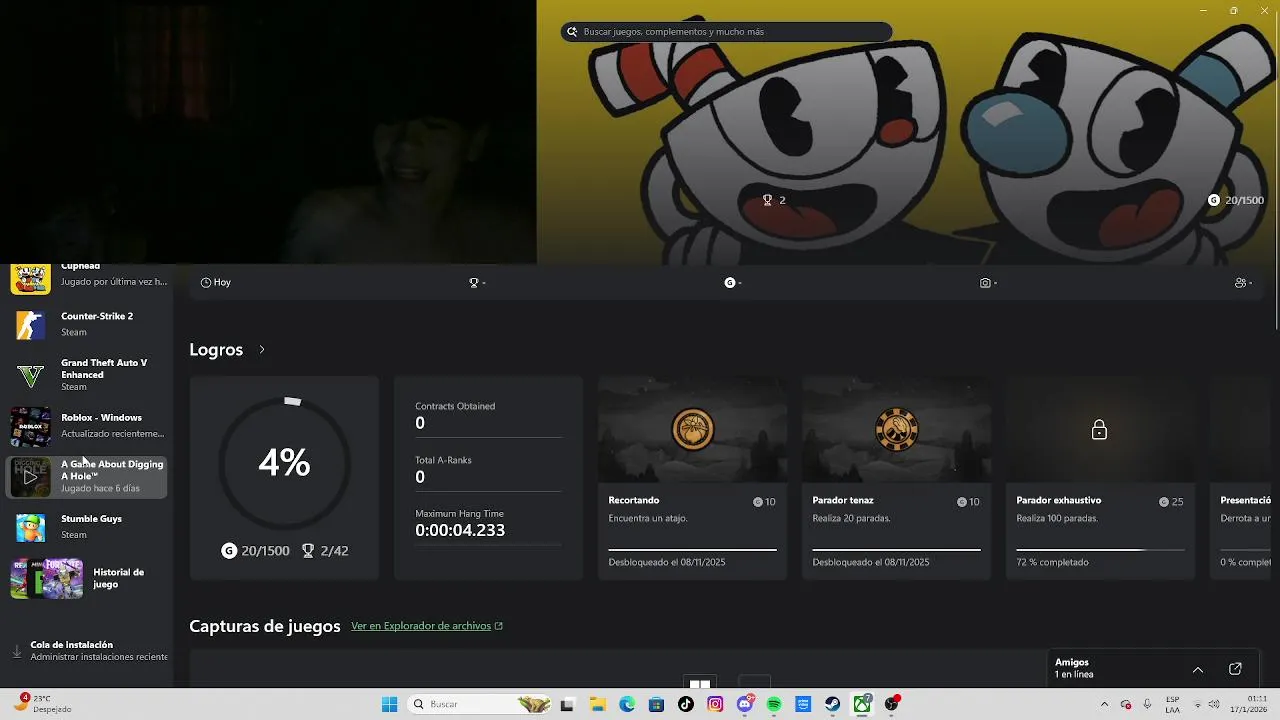Image resolution: width=1280 pixels, height=720 pixels.
Task: Open the weather widget 23°C Despejado
Action: pyautogui.click(x=42, y=704)
